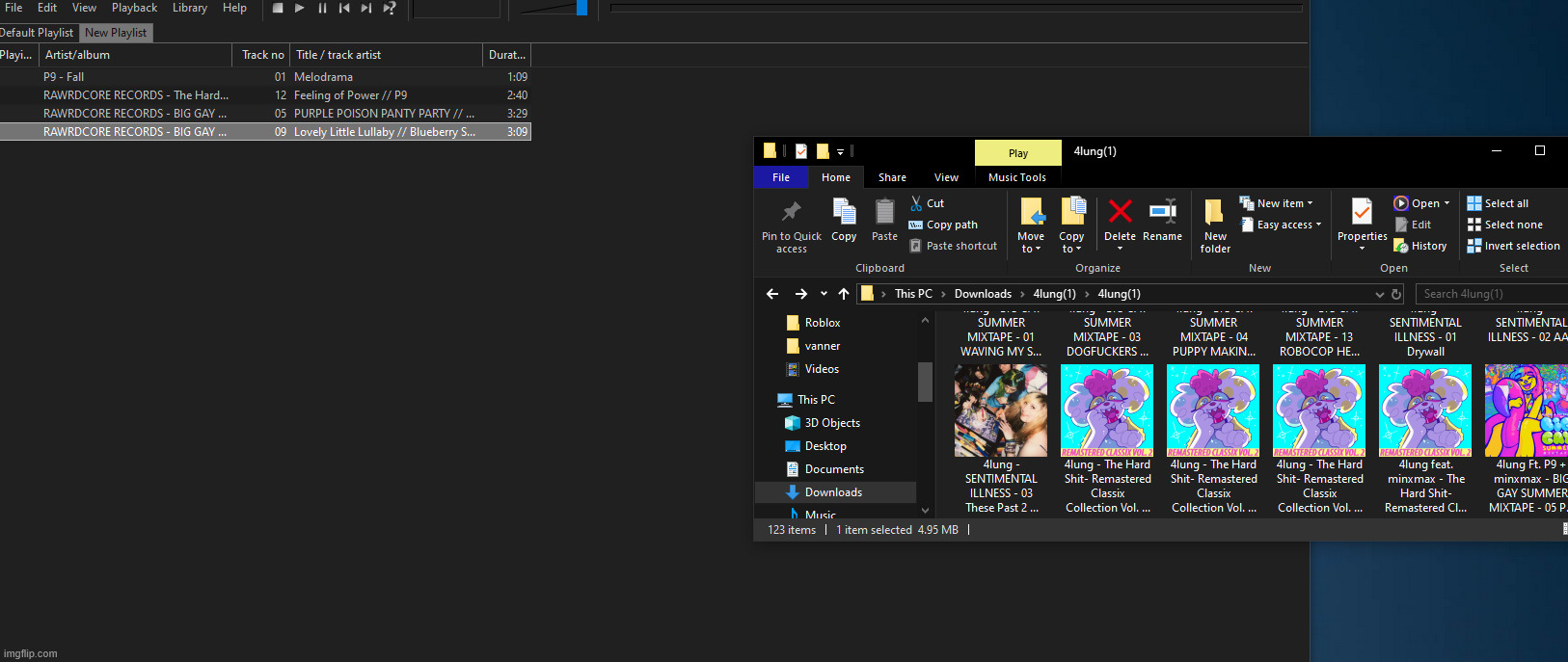Pause the current track

click(322, 8)
